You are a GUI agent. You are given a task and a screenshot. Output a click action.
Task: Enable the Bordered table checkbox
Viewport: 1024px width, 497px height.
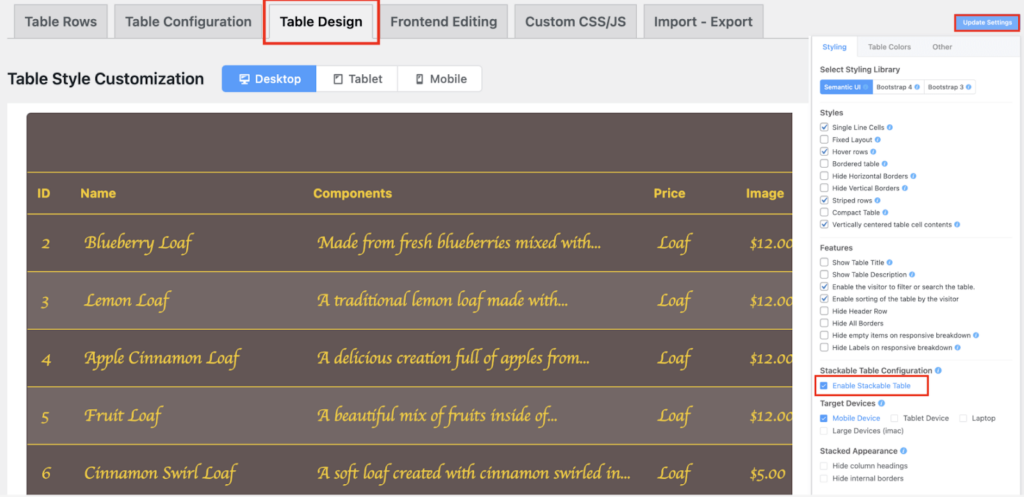824,164
